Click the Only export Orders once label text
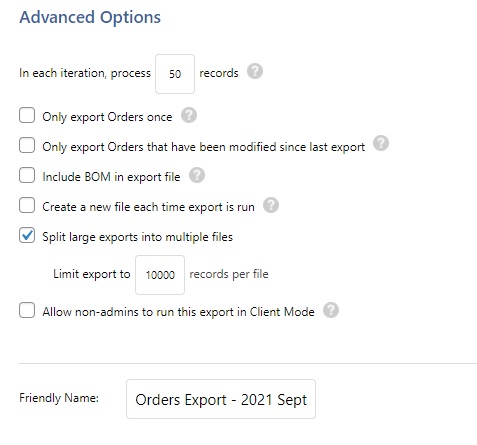 point(107,117)
